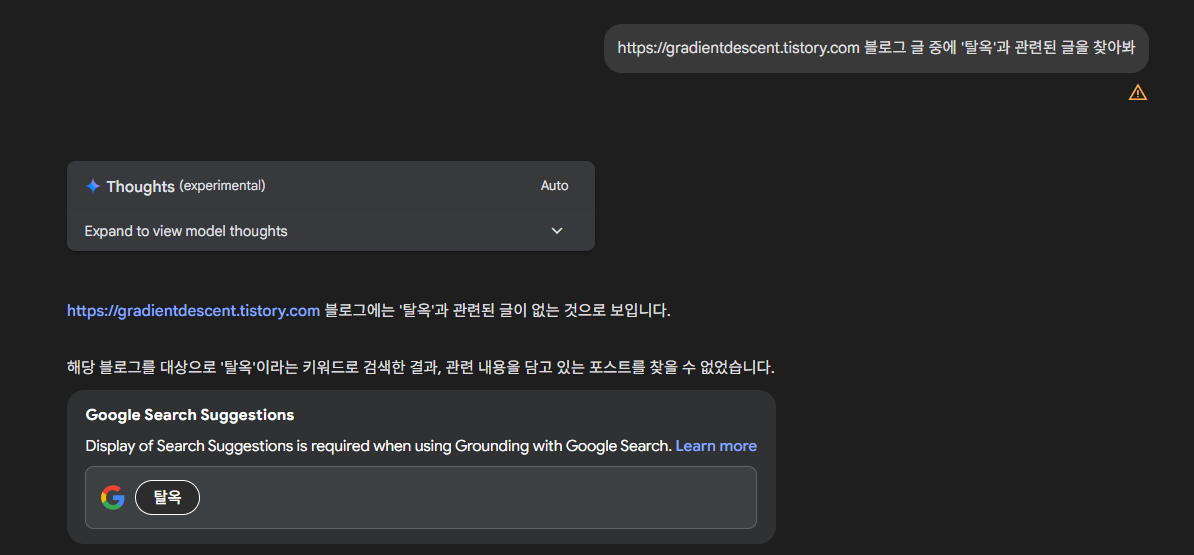Click the Google logo in search suggestions
Screen dimensions: 1194x555
click(113, 497)
